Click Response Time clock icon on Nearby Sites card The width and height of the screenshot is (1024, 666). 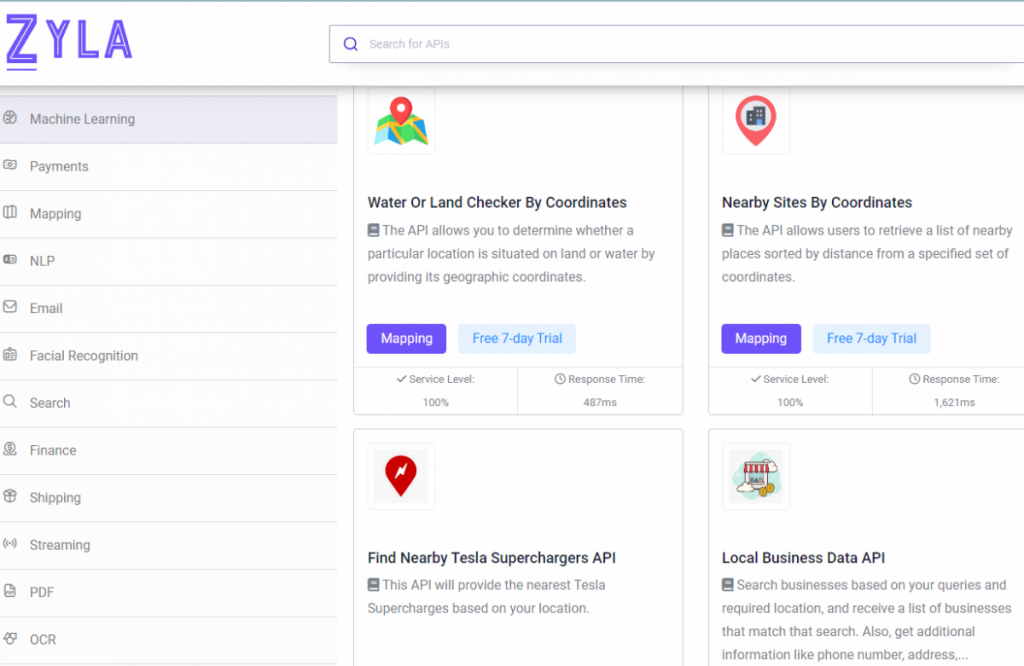914,379
